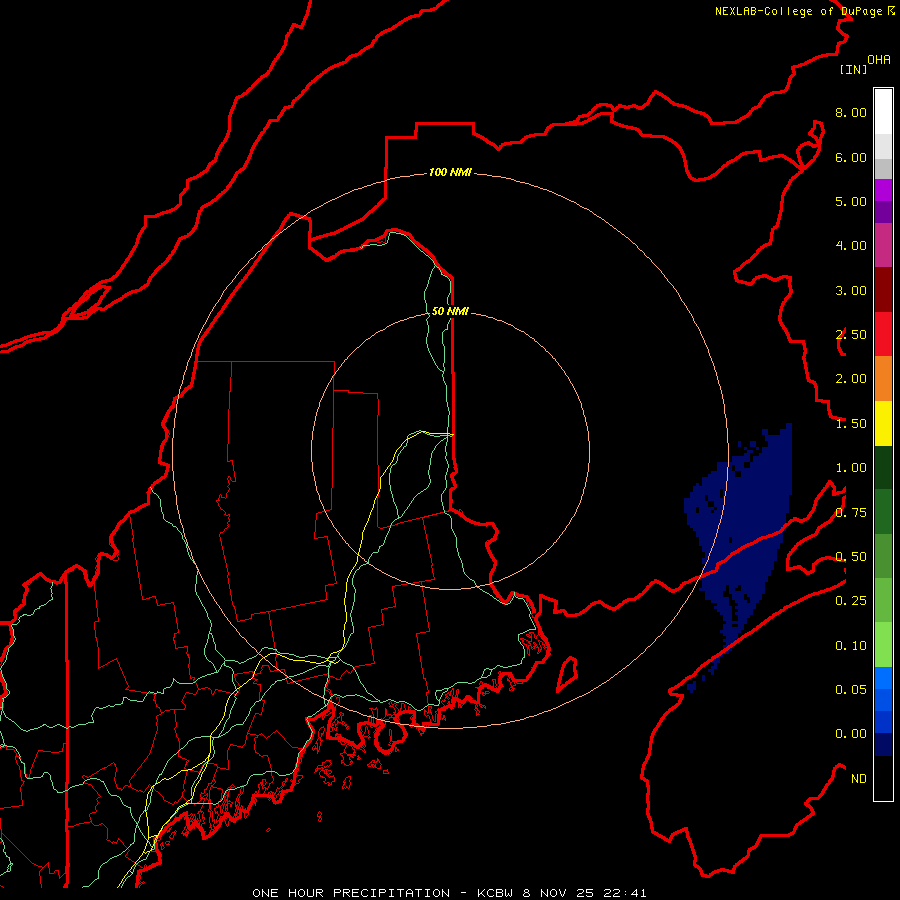
Task: Select the 0.05 legend value
Action: click(x=851, y=690)
